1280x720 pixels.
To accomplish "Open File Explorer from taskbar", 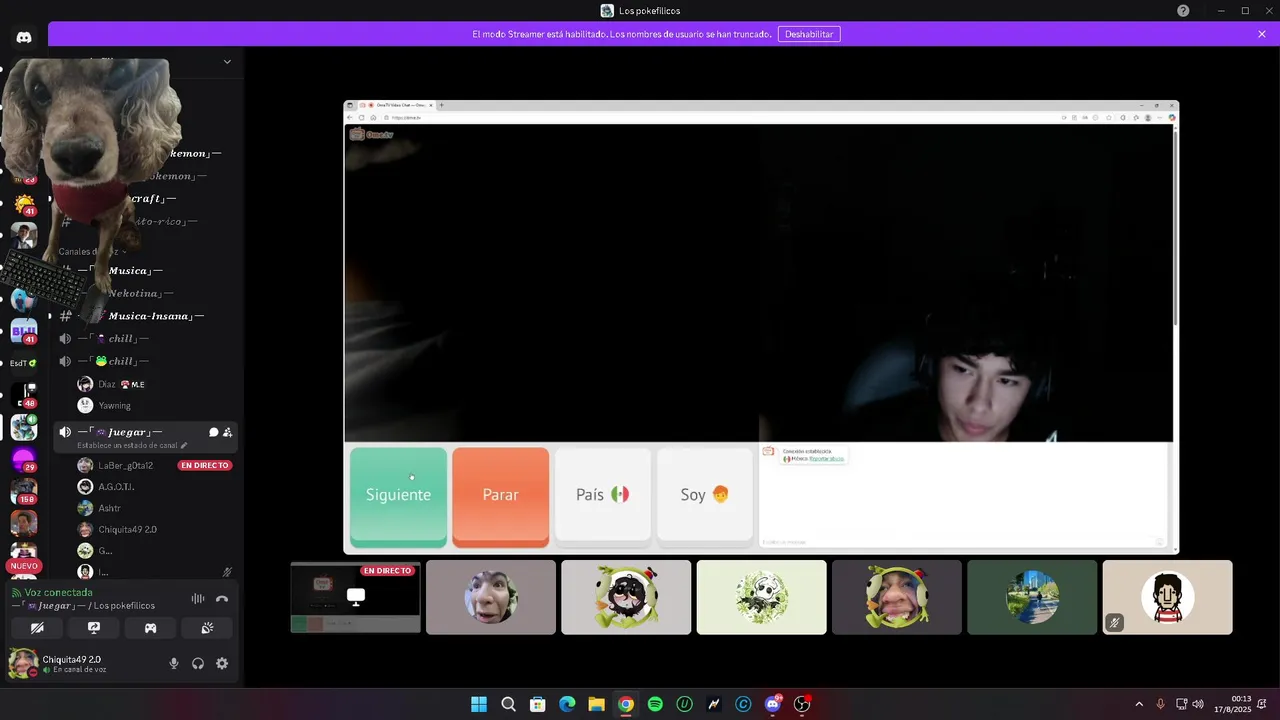I will [x=596, y=704].
